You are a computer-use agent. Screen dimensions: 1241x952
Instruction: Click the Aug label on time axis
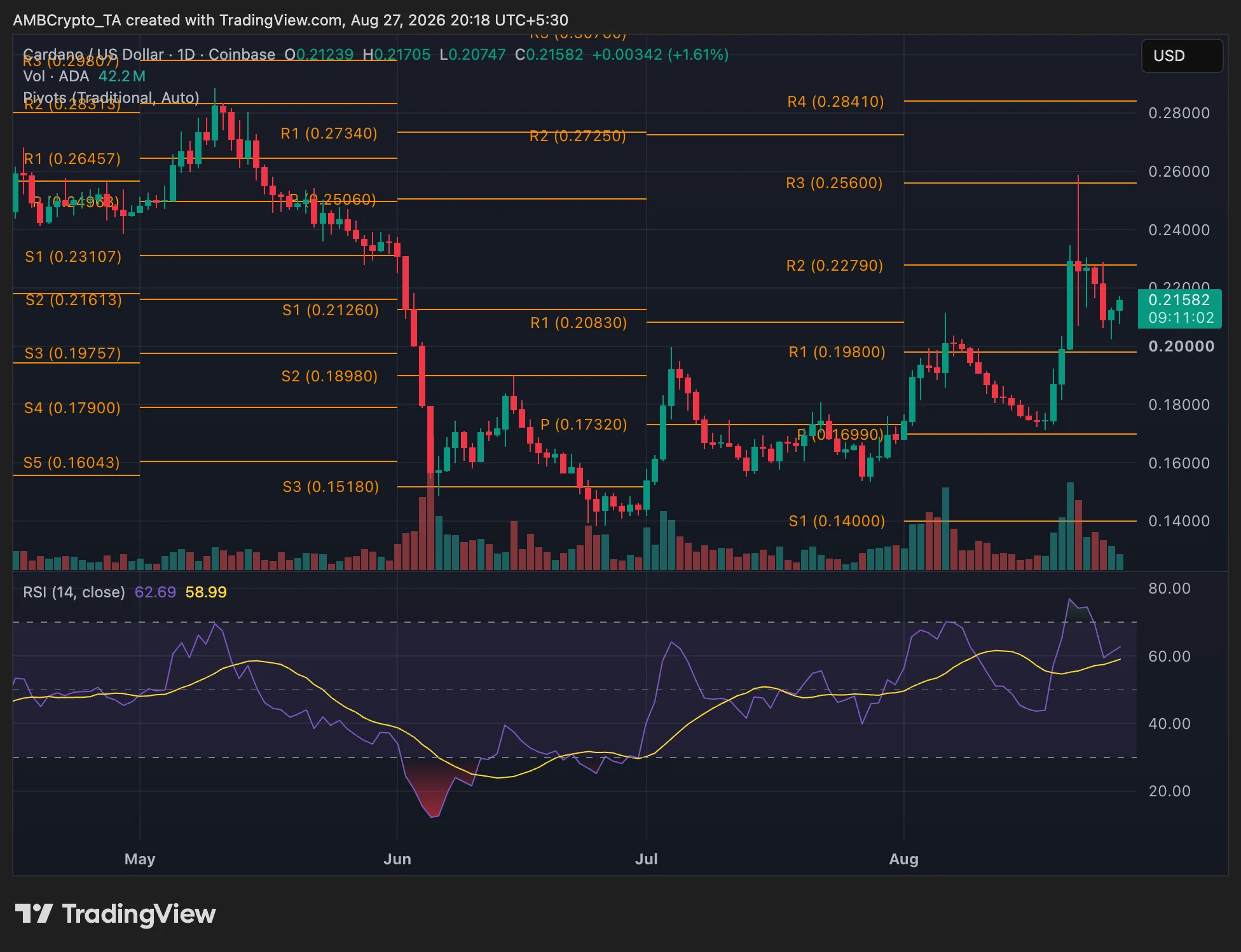(903, 859)
